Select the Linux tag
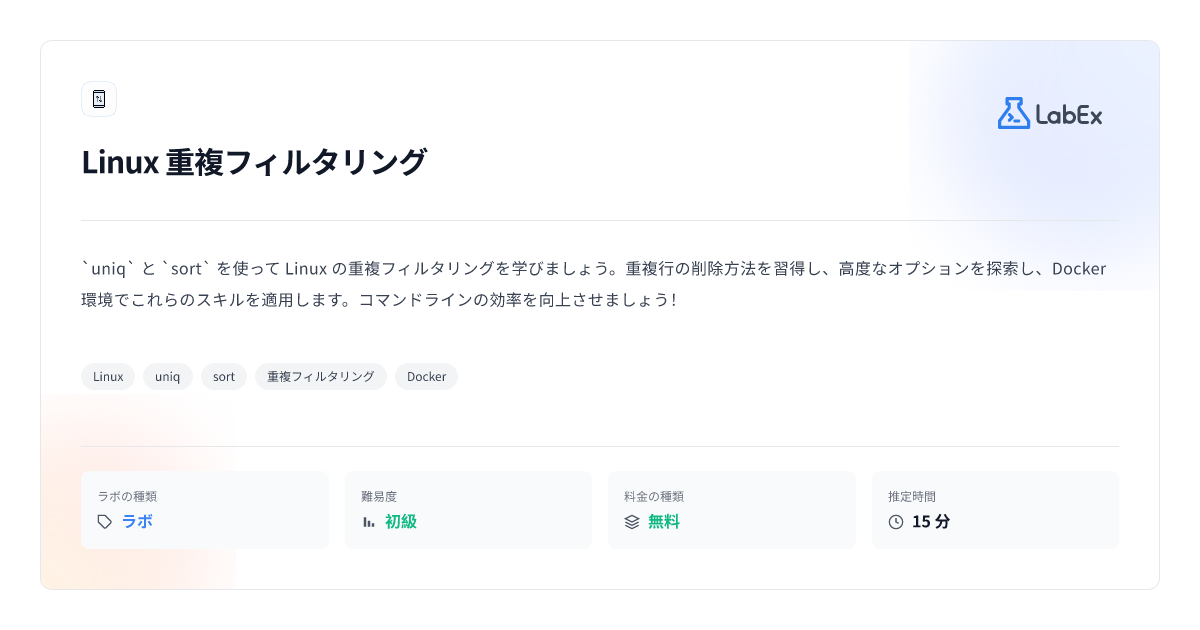Viewport: 1200px width, 630px height. pos(108,377)
